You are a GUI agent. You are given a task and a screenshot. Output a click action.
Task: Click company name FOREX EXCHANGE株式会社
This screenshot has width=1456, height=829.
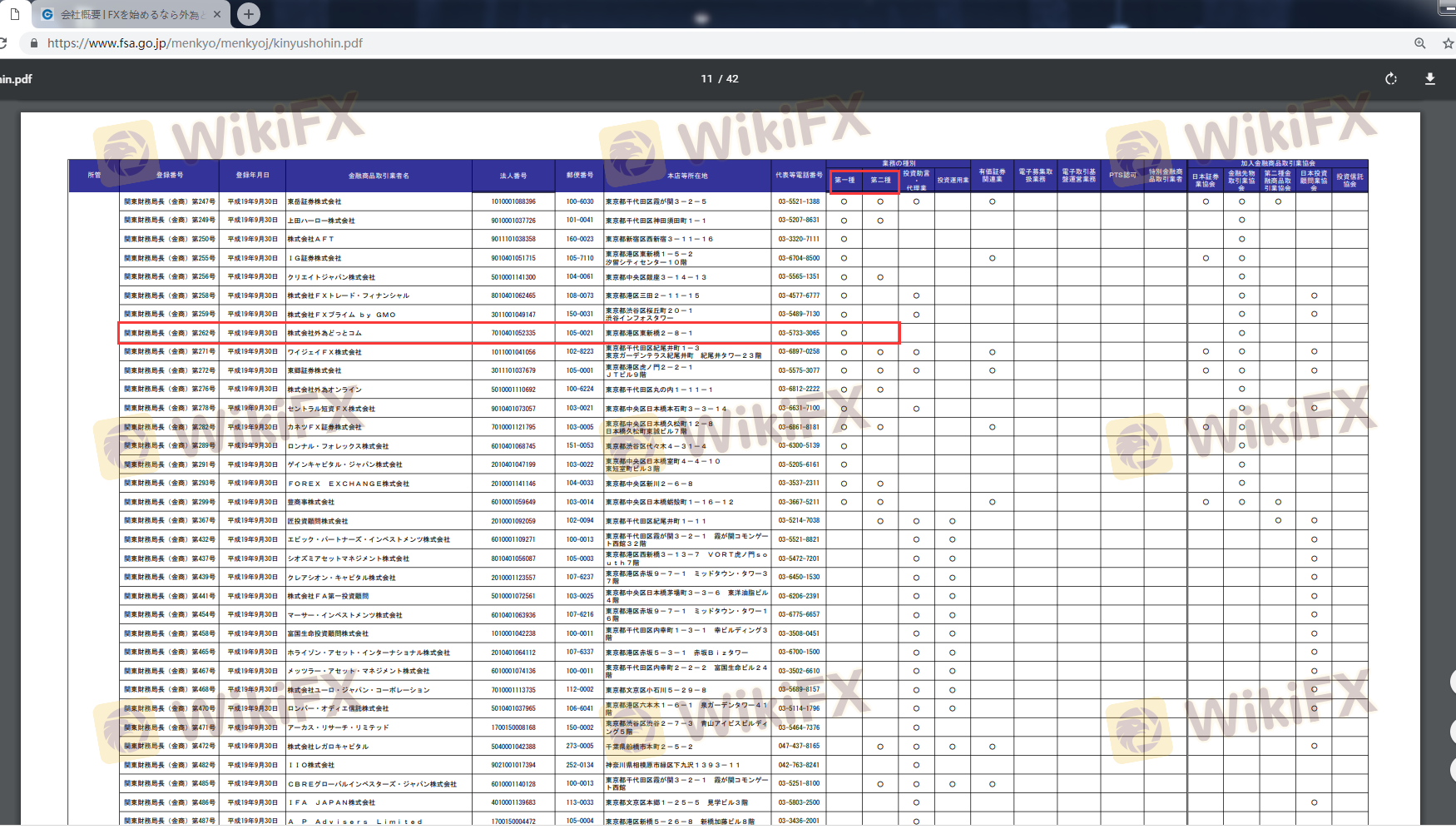point(349,484)
